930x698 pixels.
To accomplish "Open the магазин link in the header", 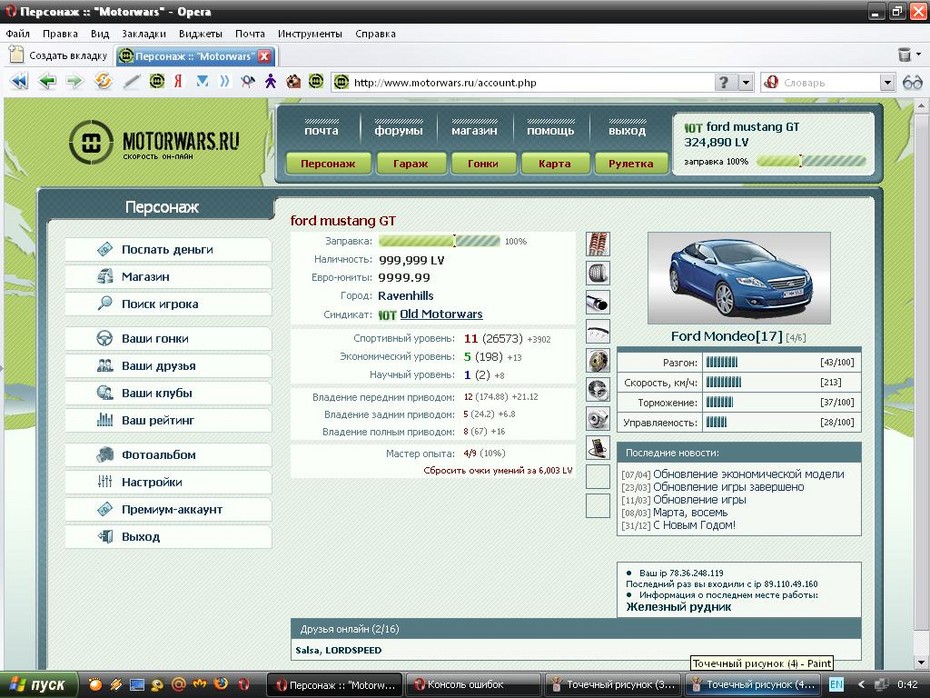I will tap(474, 130).
